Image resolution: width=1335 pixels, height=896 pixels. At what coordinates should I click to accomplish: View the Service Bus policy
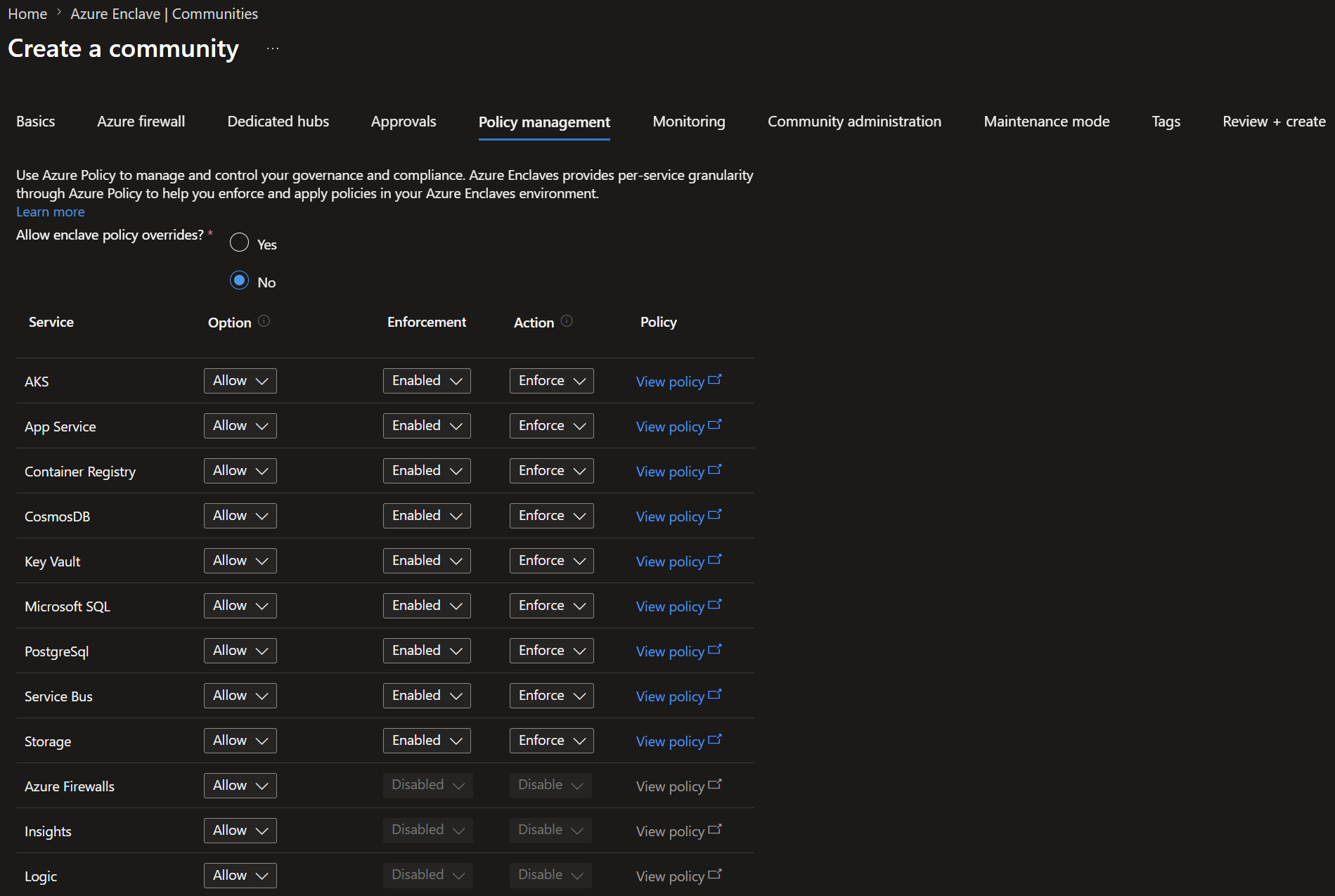pos(678,696)
